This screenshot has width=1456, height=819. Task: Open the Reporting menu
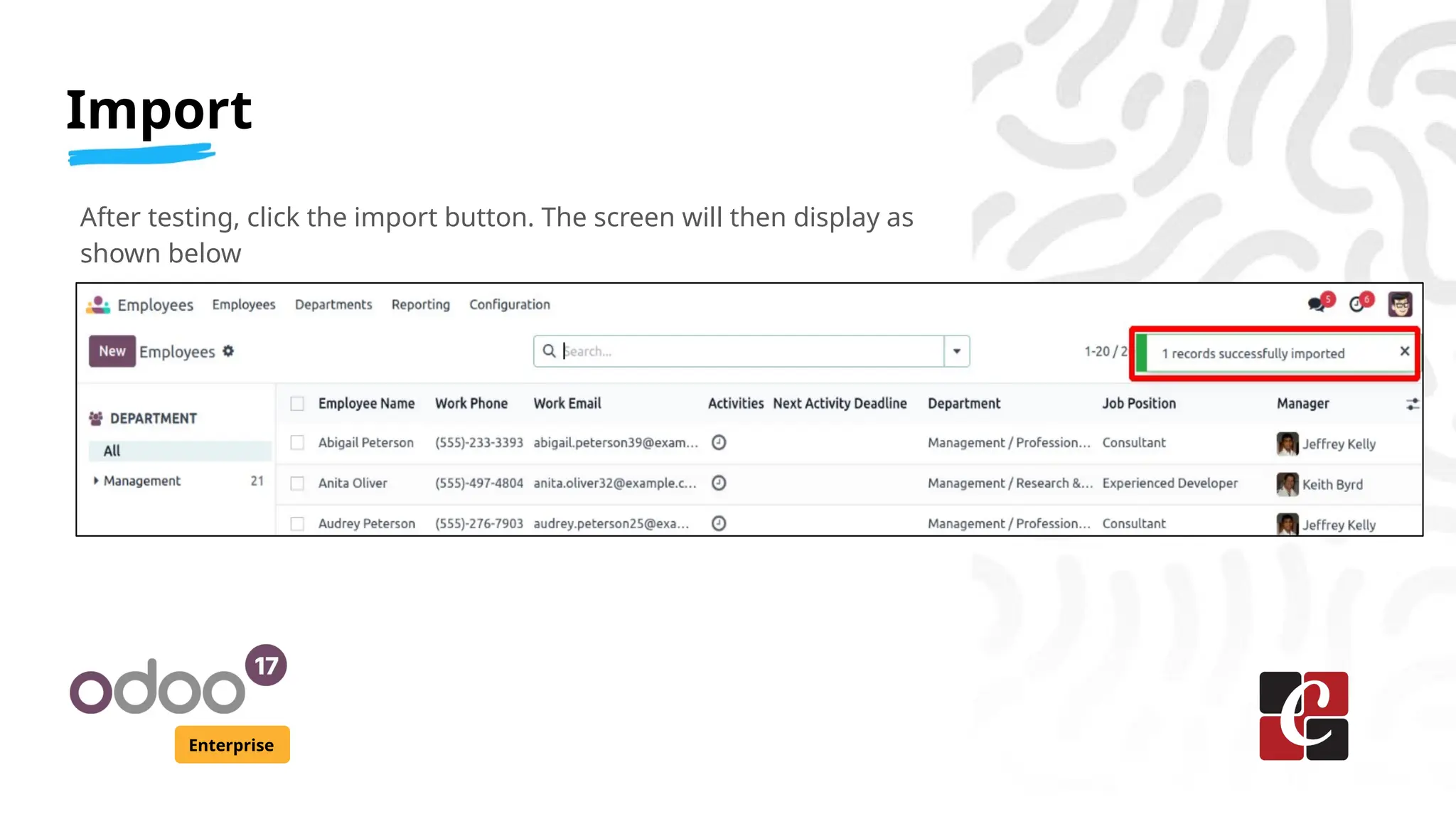[x=421, y=304]
